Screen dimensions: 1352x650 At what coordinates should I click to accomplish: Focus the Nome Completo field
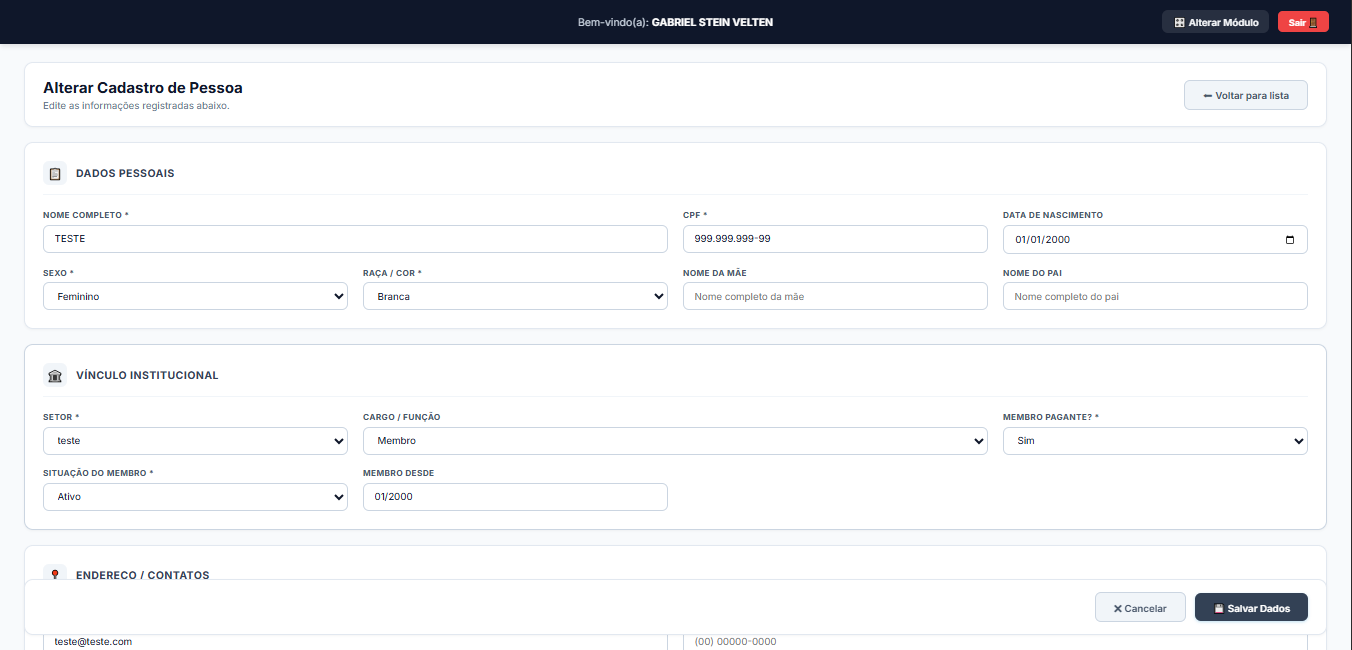(355, 239)
